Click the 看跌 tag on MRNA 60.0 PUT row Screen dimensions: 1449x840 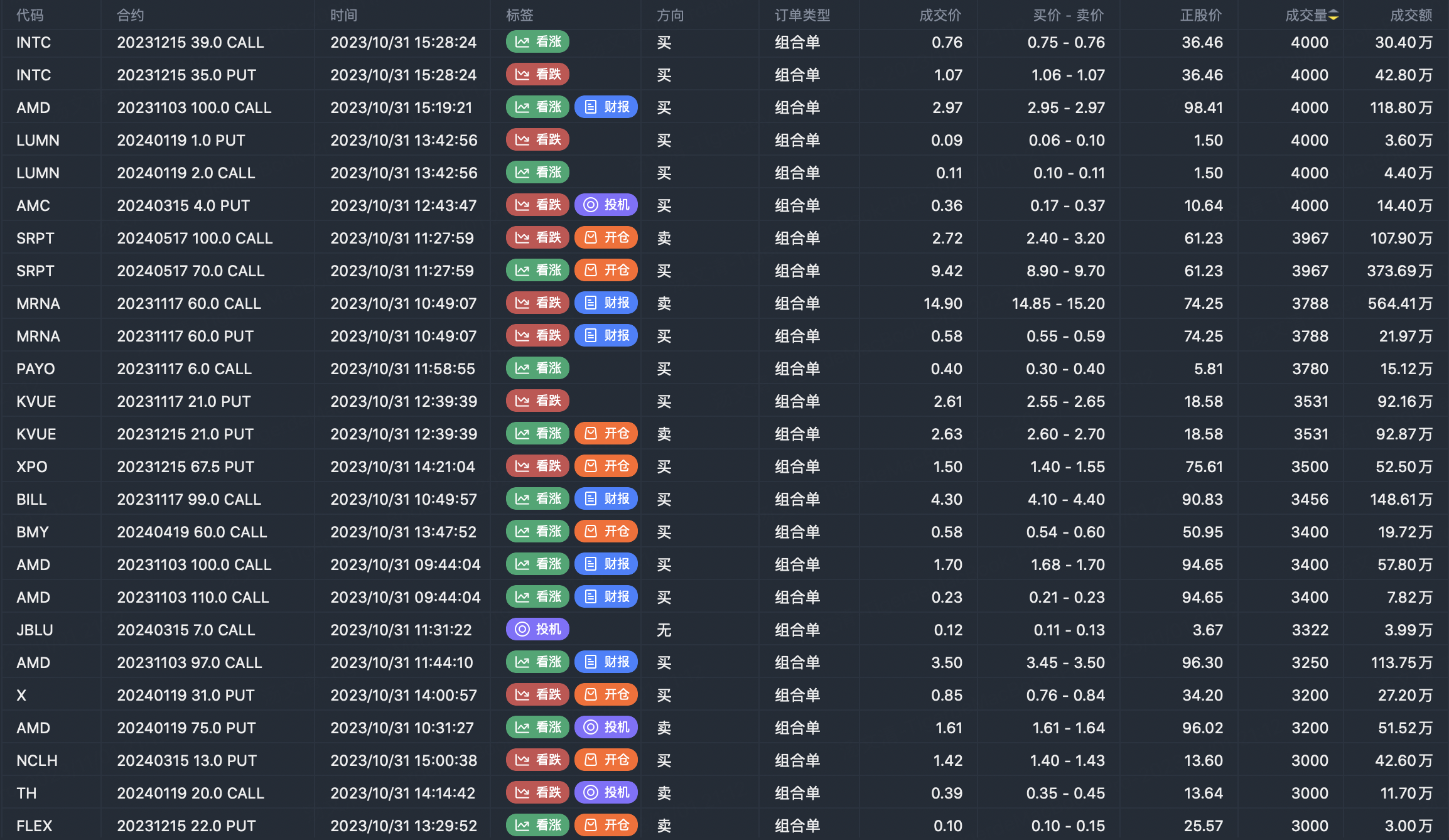[537, 336]
